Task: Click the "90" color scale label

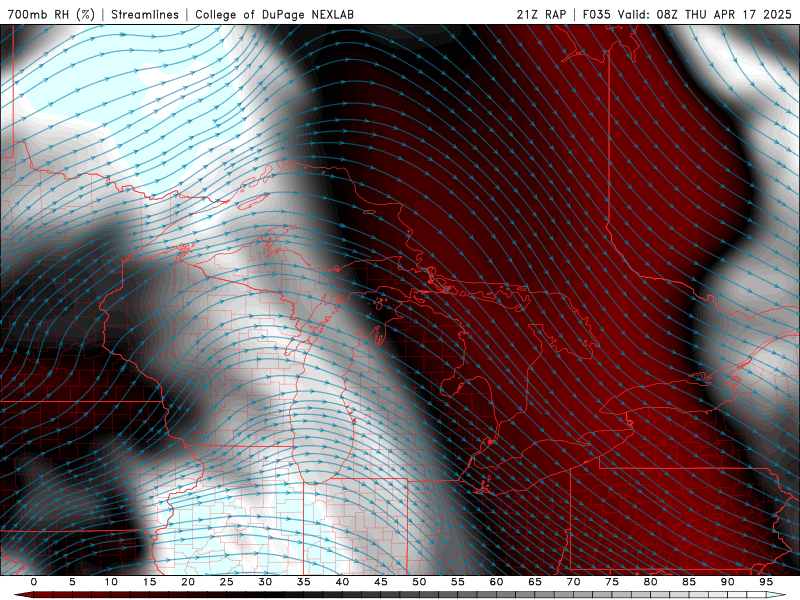Action: [727, 582]
